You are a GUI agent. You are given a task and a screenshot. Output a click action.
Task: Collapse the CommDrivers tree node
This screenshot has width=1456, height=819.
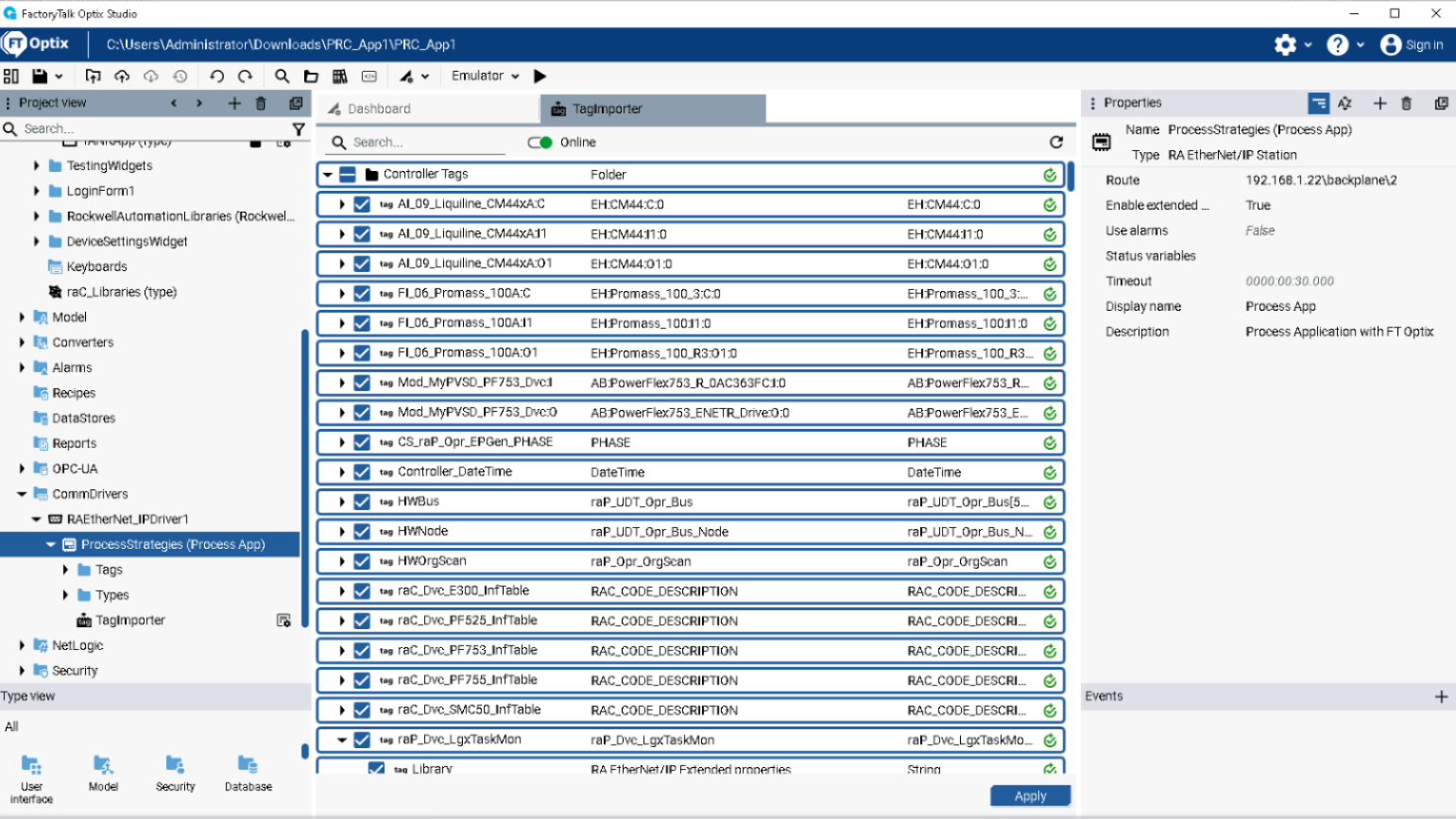coord(22,494)
